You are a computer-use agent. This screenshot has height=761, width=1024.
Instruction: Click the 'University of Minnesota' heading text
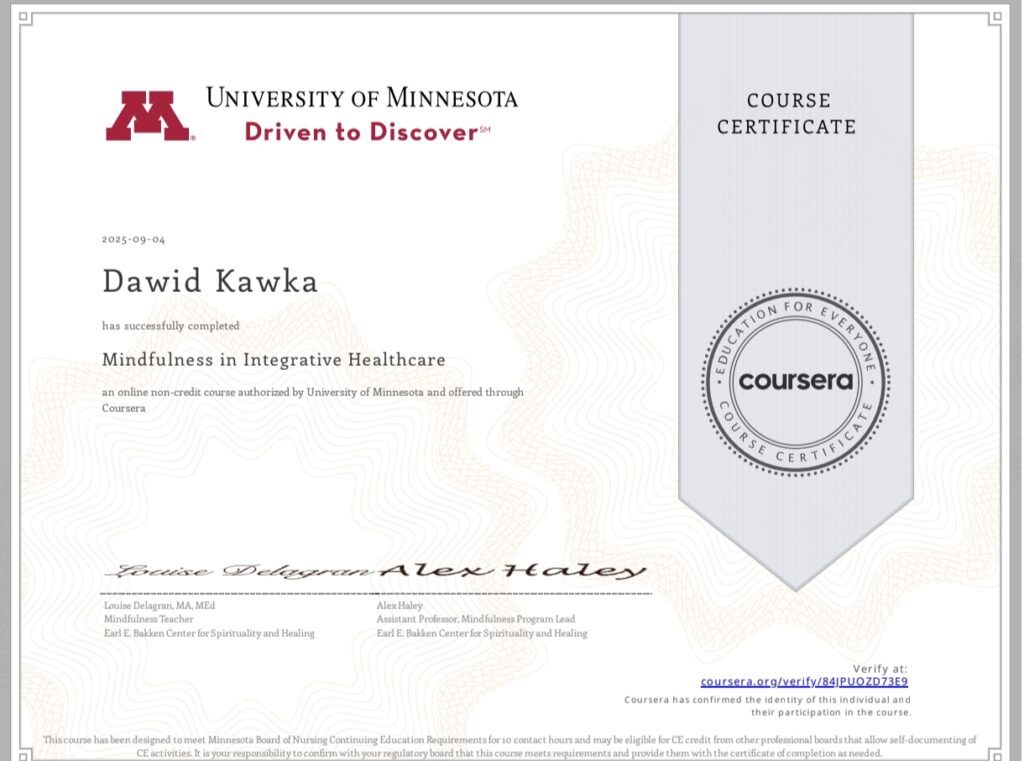tap(362, 98)
